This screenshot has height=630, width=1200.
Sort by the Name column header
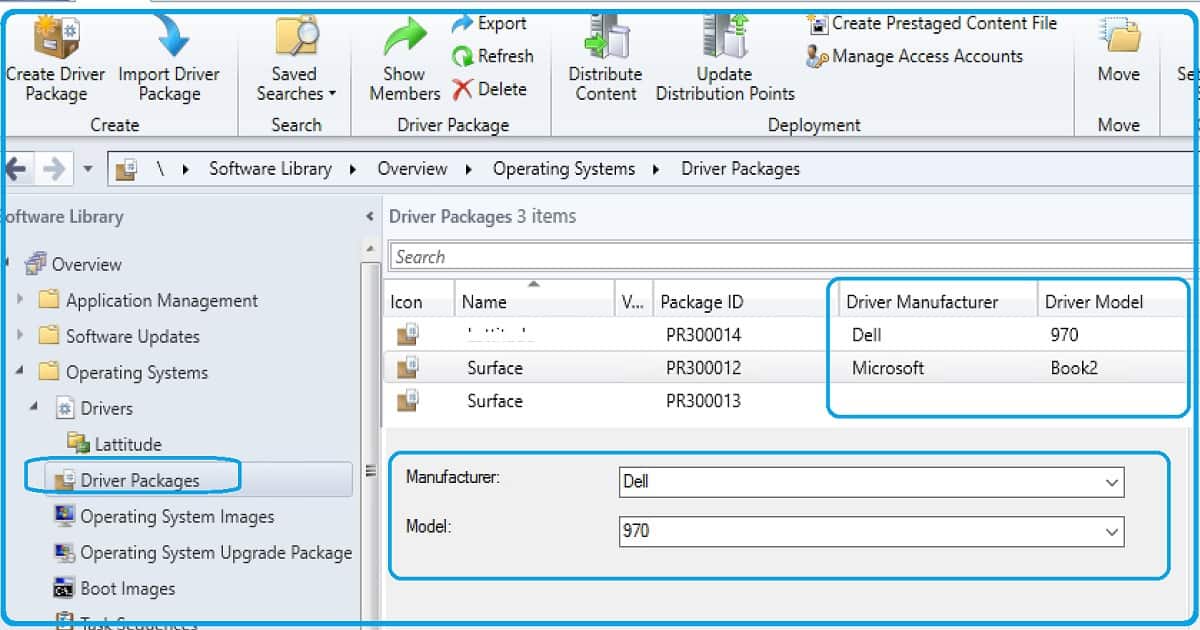coord(534,301)
